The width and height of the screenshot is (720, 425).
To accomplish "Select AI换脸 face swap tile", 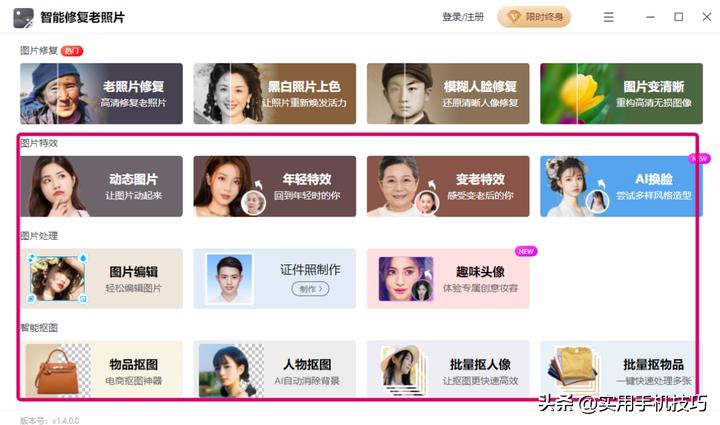I will pyautogui.click(x=621, y=186).
